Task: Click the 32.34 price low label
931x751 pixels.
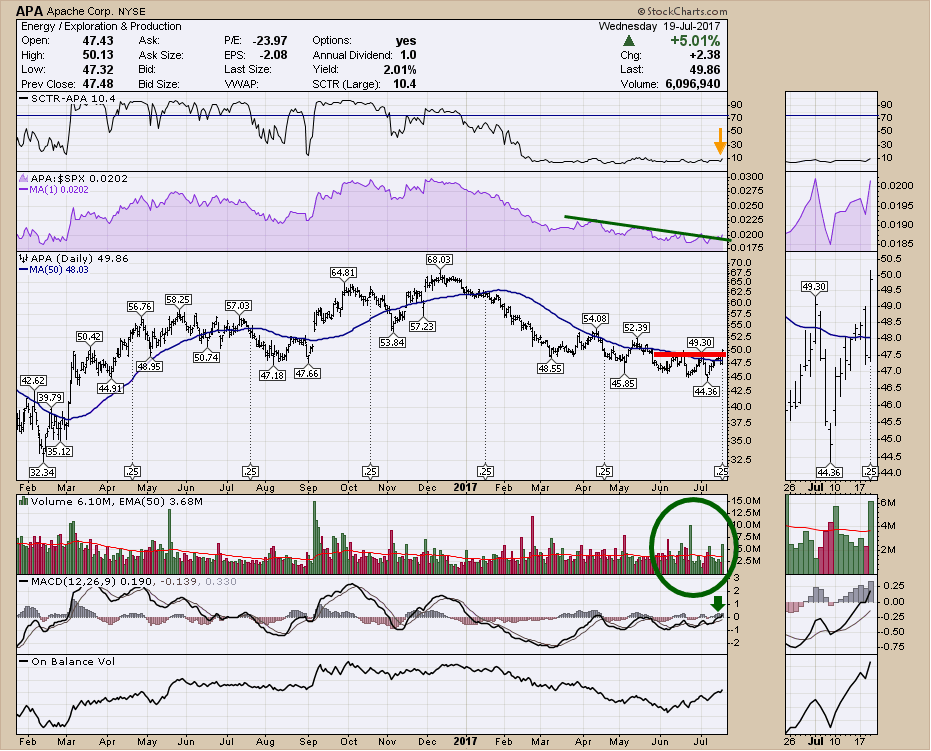Action: coord(42,473)
